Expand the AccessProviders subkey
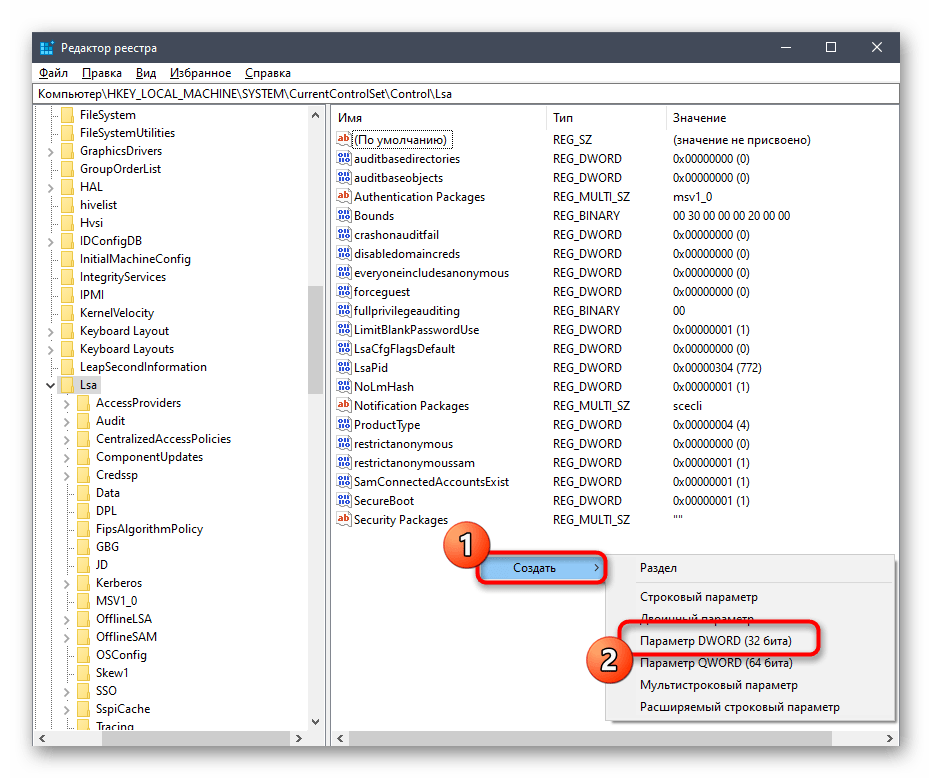The image size is (932, 778). click(x=66, y=403)
